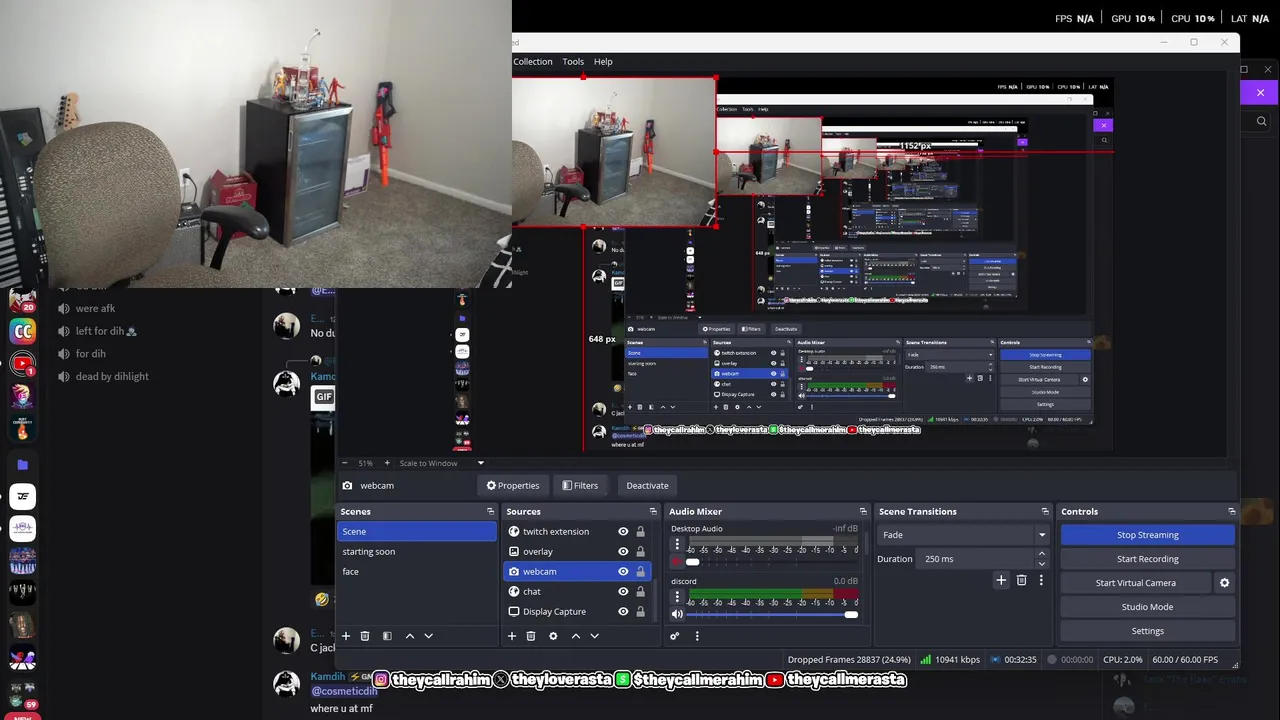Viewport: 1280px width, 720px height.
Task: Click Start Recording button
Action: point(1148,559)
